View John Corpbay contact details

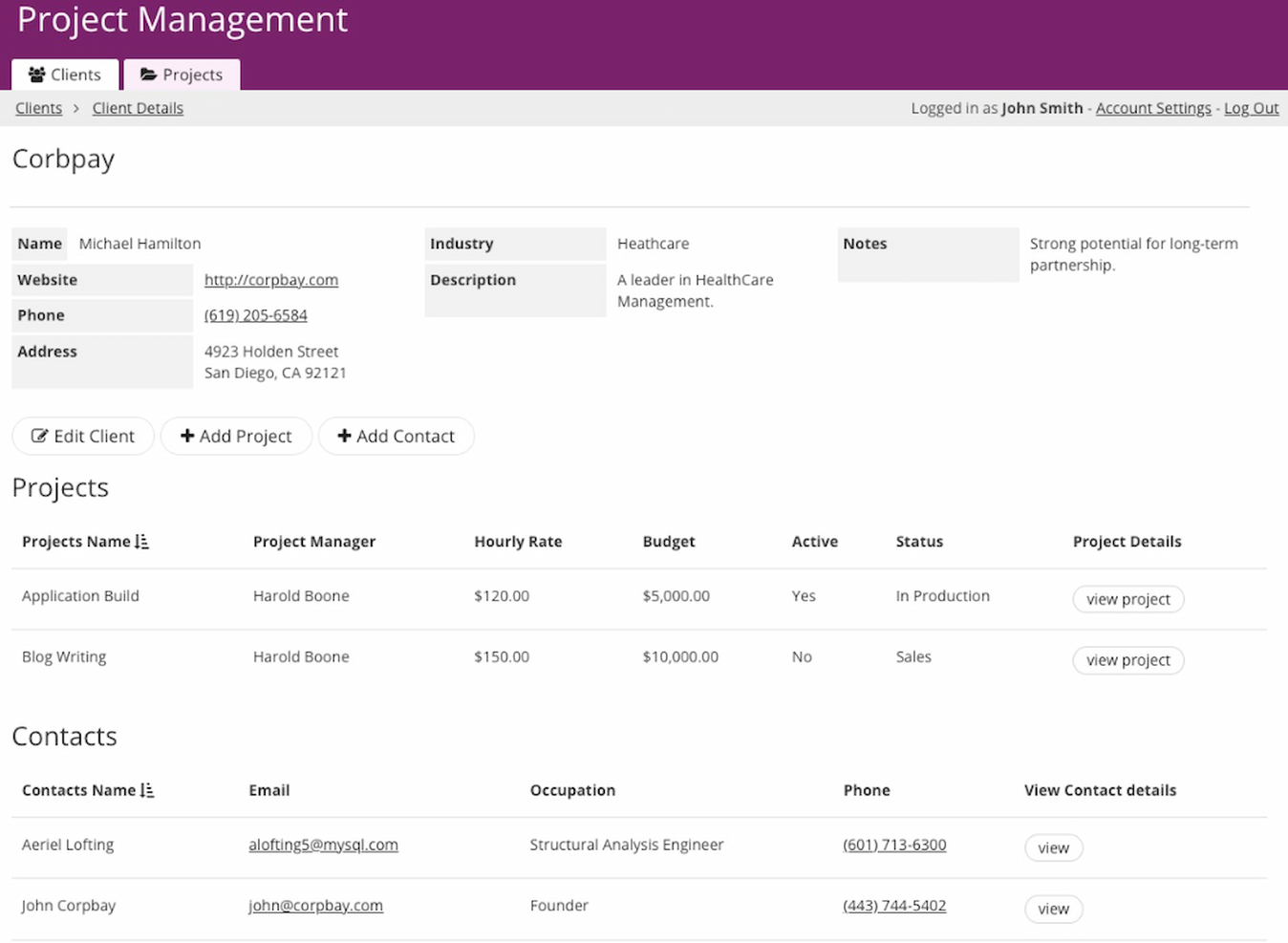coord(1053,909)
